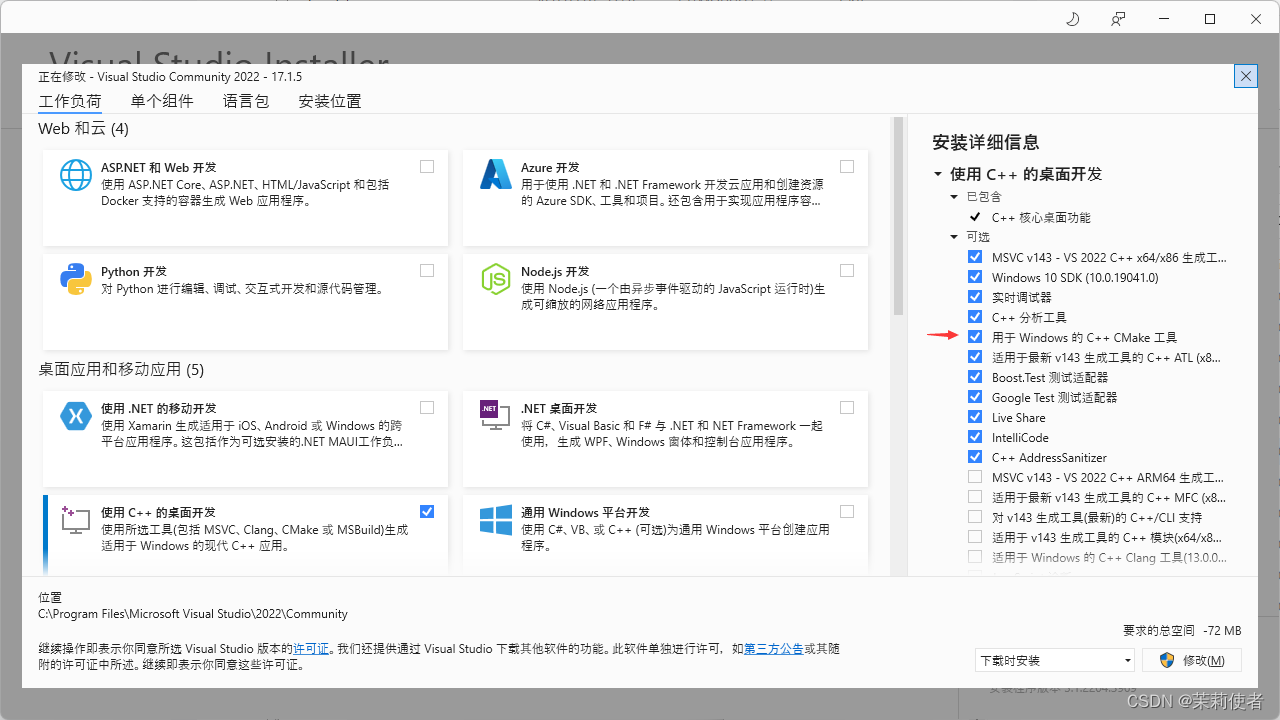This screenshot has height=720, width=1280.
Task: Enable the .NET mobile development workload checkbox
Action: (427, 408)
